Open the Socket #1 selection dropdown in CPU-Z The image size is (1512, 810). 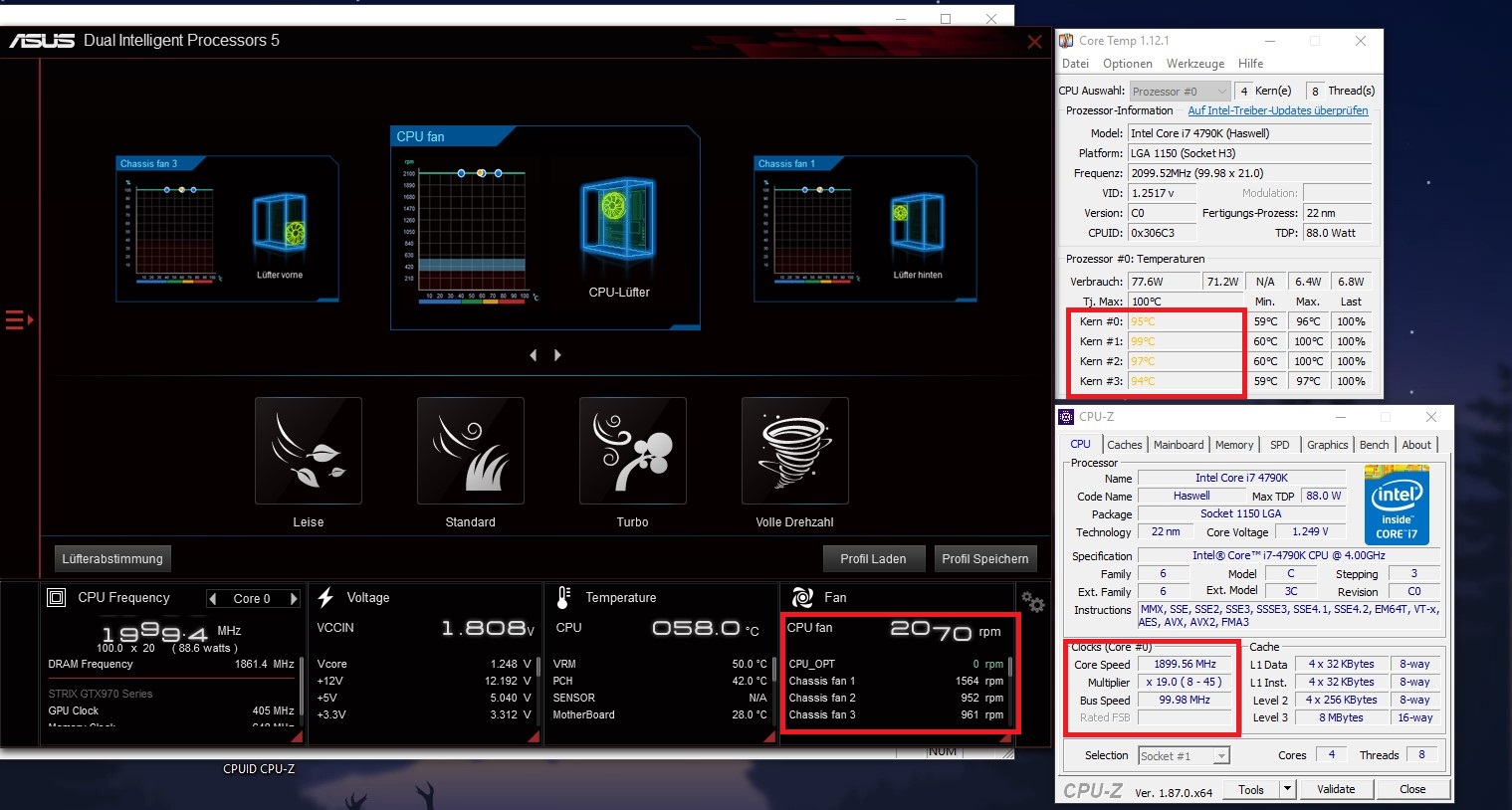tap(1184, 756)
